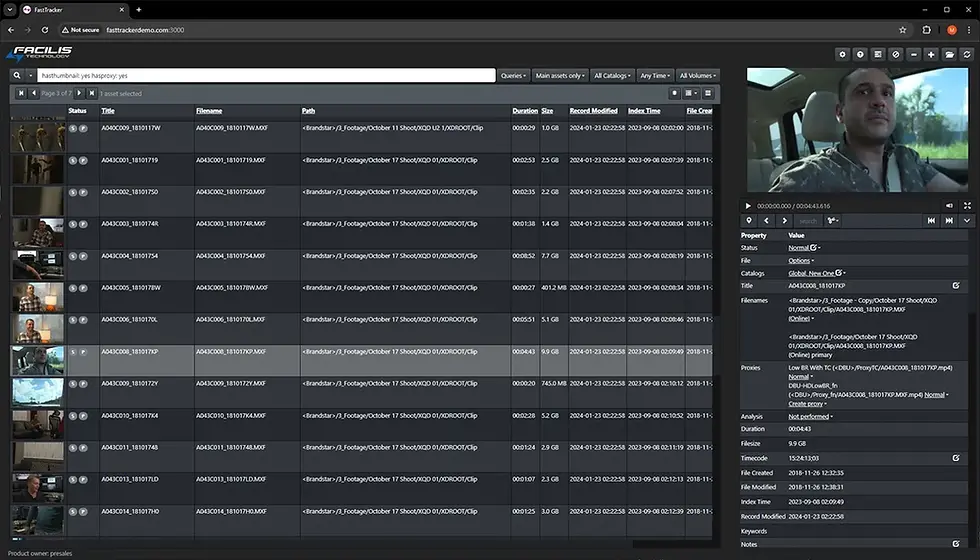Skip to start of clip
The width and height of the screenshot is (980, 560).
click(931, 221)
